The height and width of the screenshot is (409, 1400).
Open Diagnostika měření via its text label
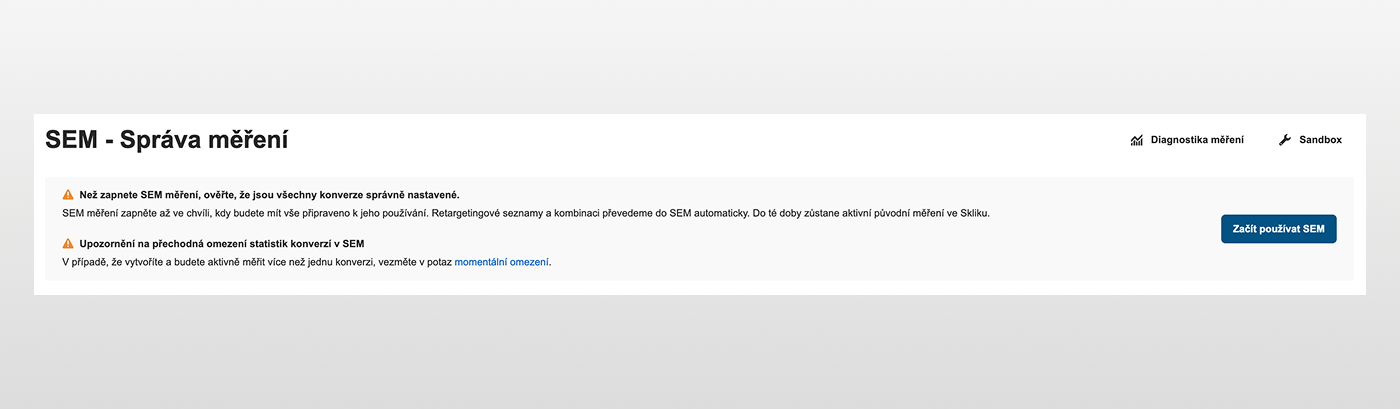(1197, 140)
